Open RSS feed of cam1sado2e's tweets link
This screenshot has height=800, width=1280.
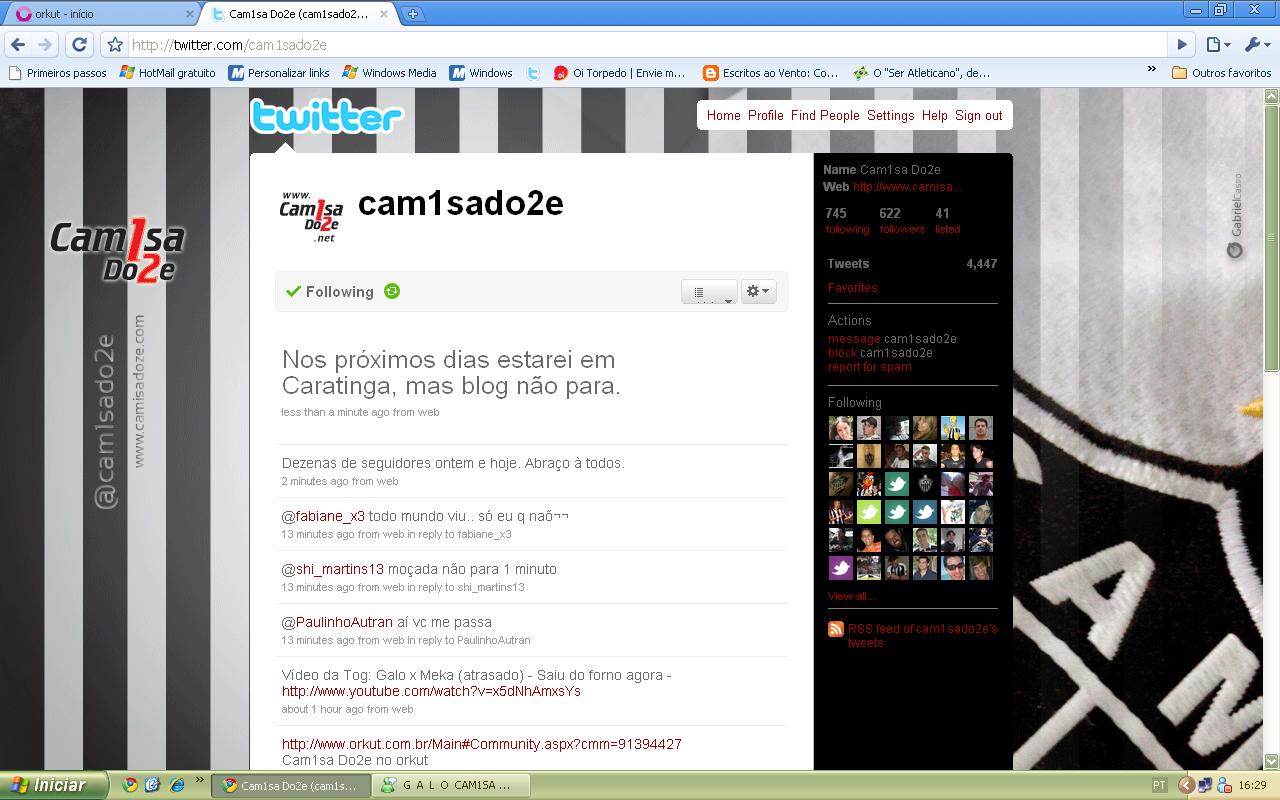pos(922,635)
